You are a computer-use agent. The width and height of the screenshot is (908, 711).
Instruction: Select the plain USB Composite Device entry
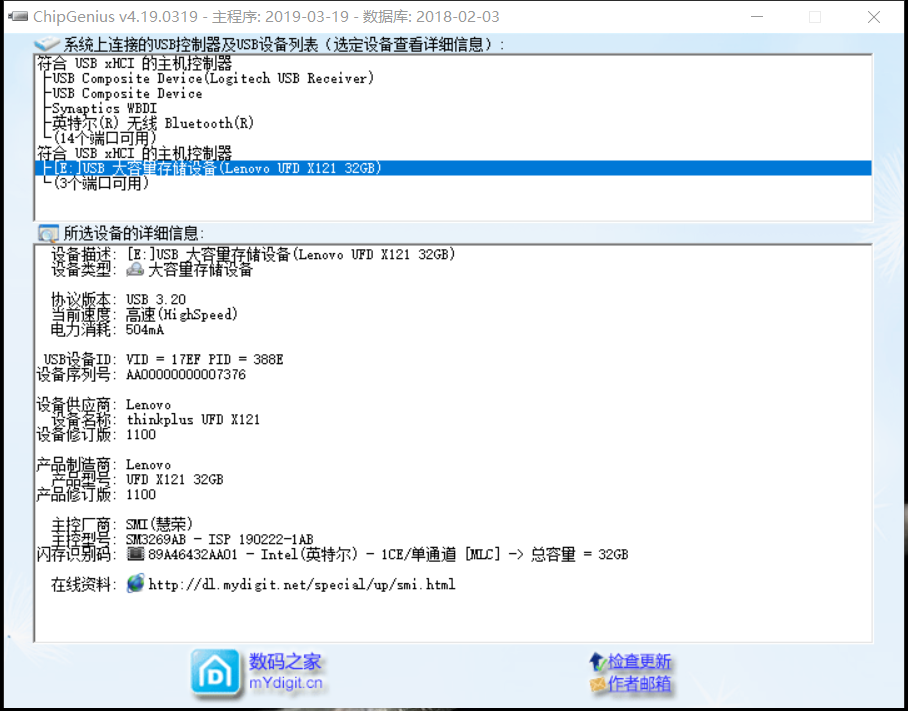click(x=127, y=93)
